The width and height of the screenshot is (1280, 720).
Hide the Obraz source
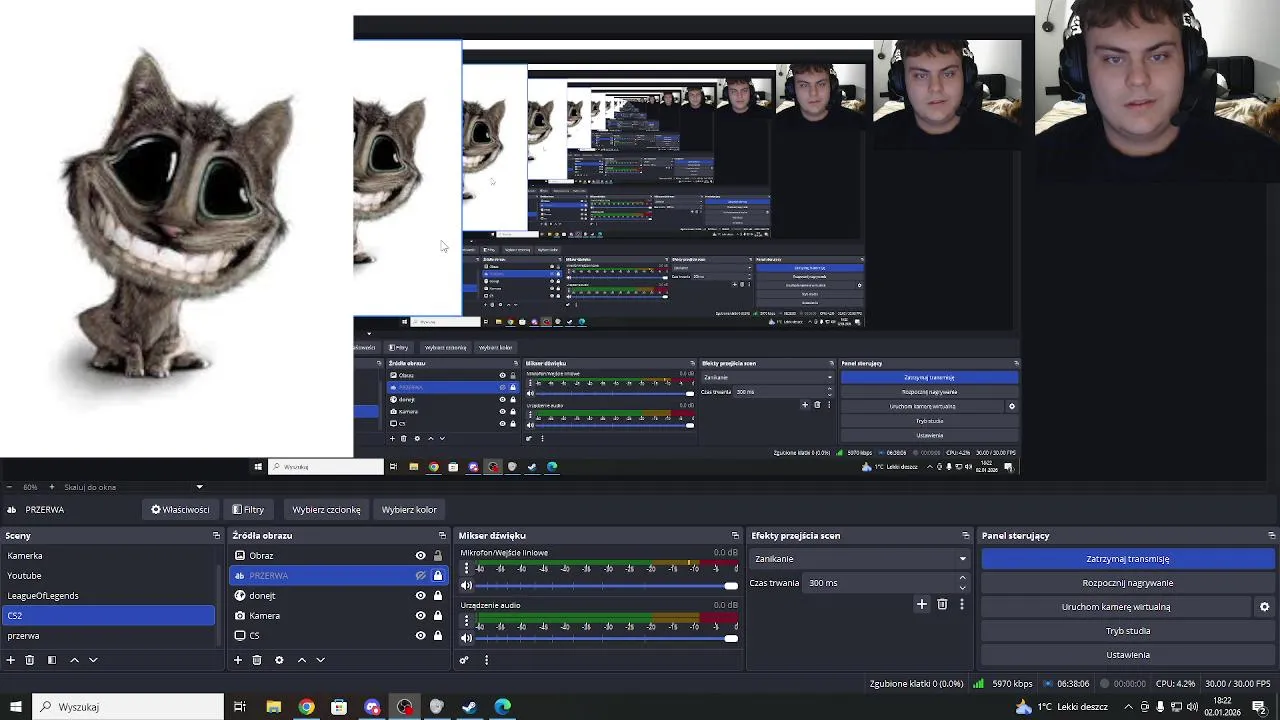point(421,556)
